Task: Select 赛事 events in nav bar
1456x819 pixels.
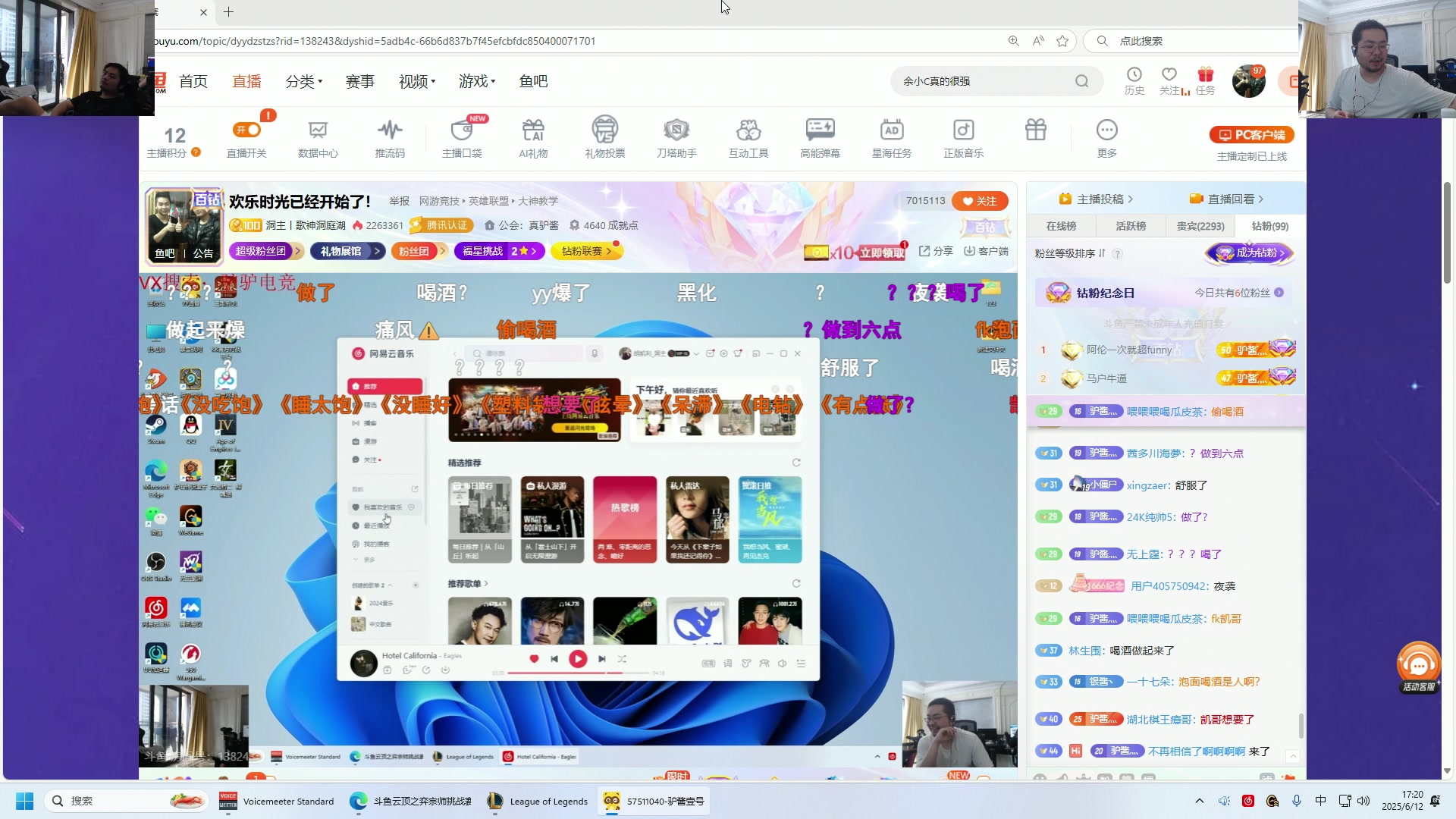Action: point(360,81)
